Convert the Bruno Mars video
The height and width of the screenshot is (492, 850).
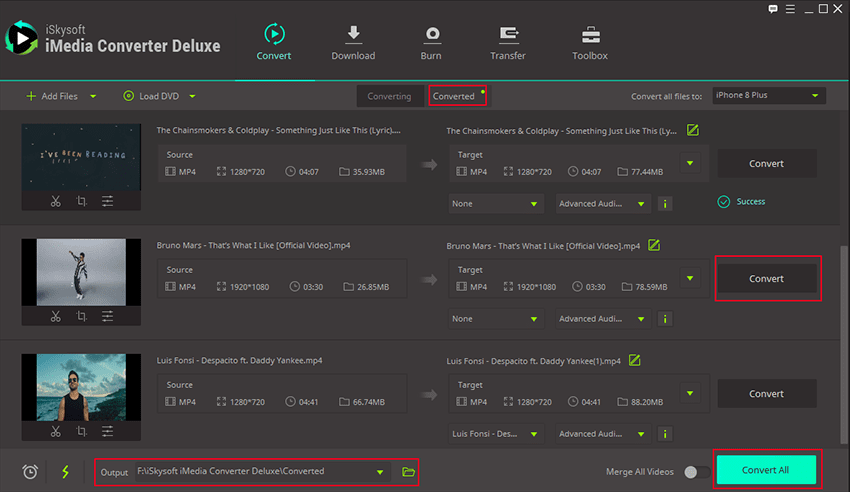[x=767, y=279]
